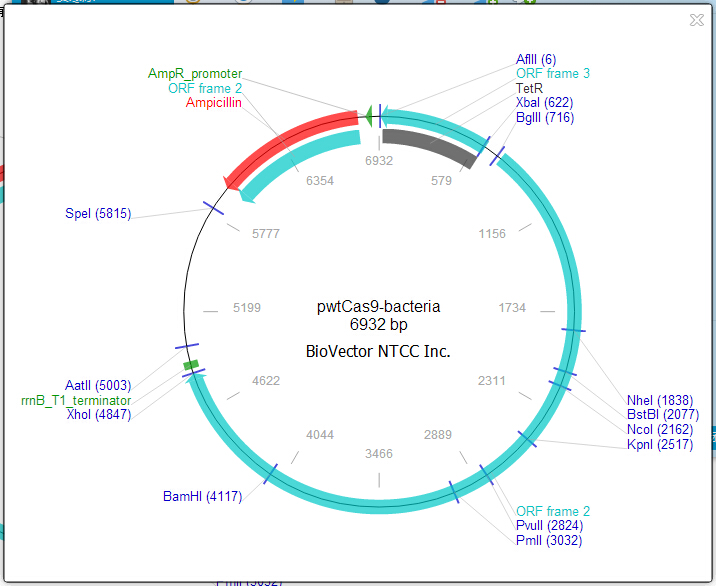Image resolution: width=716 pixels, height=586 pixels.
Task: Select the ORF frame 3 label
Action: tap(553, 74)
